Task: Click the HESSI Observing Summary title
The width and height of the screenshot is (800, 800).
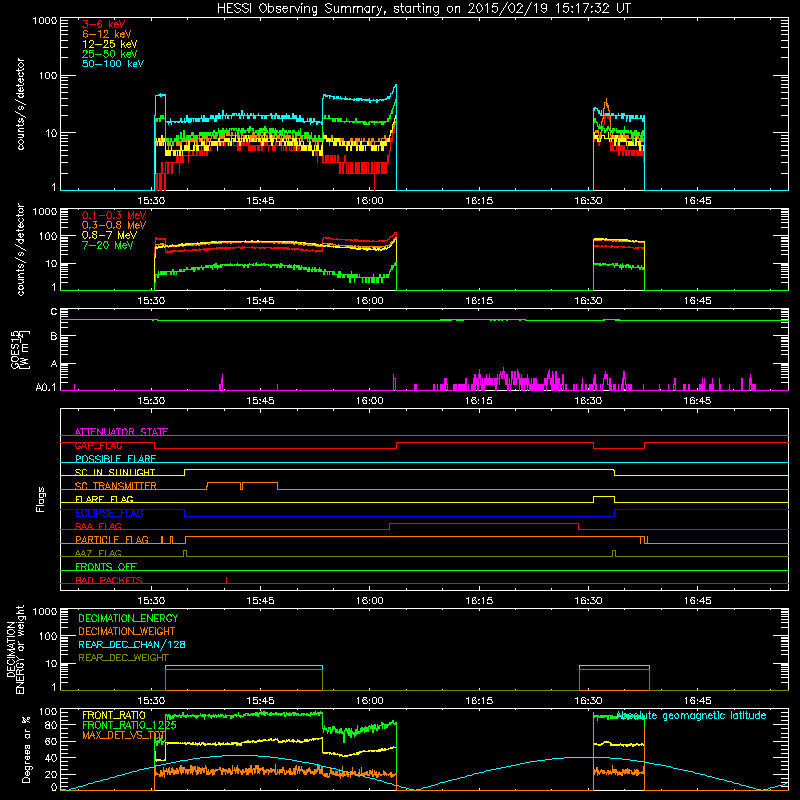Action: 424,9
